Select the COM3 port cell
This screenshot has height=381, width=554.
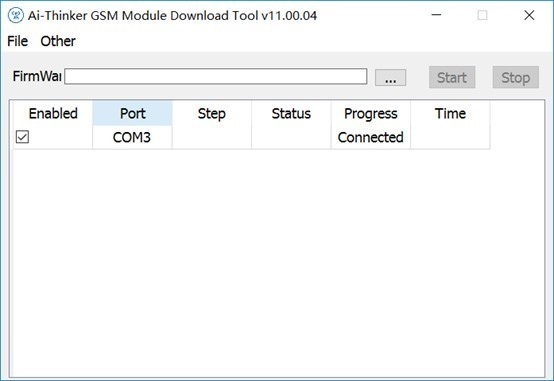point(132,137)
